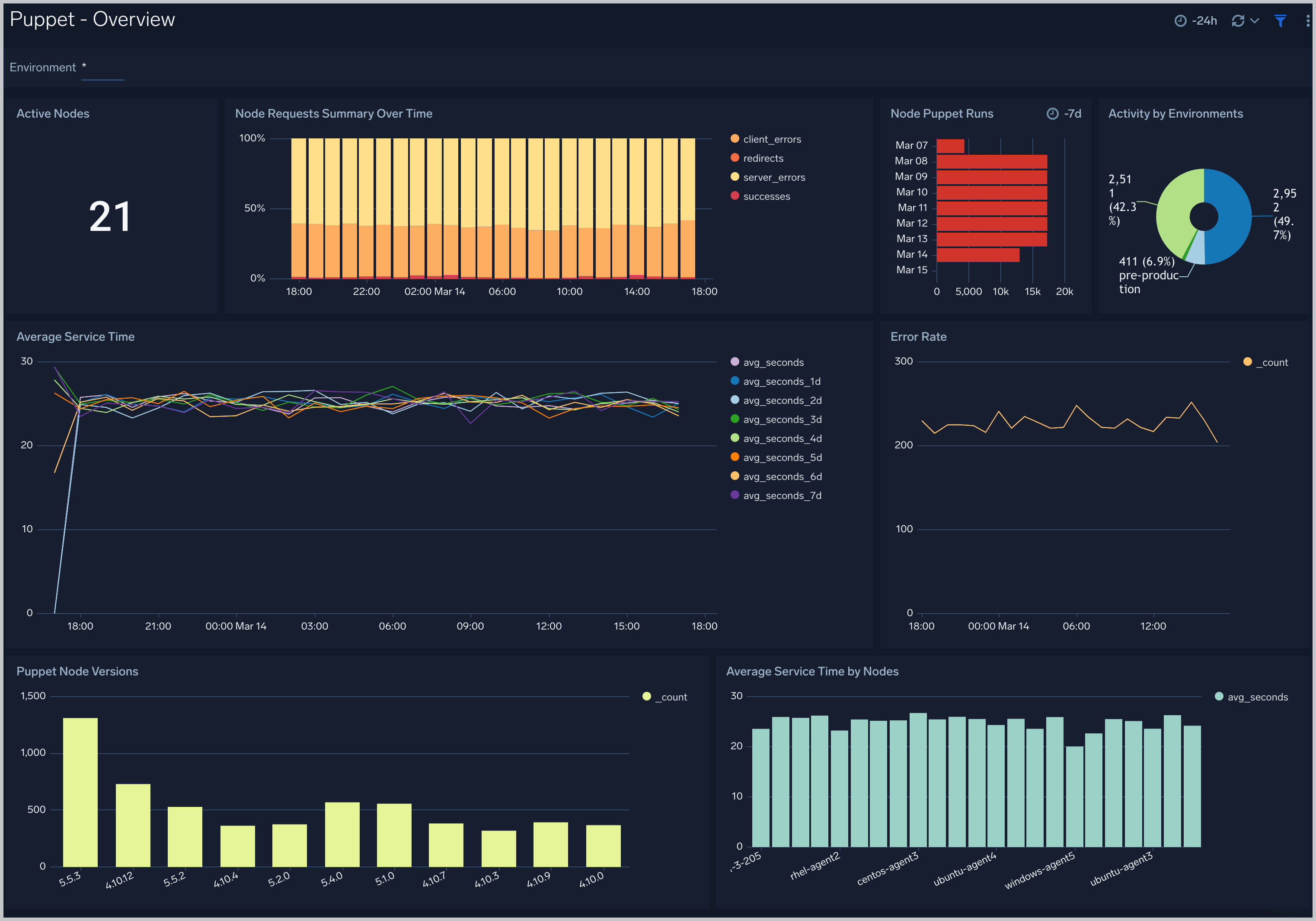The image size is (1316, 921).
Task: Click the Node Requests Summary Over Time title
Action: point(334,113)
